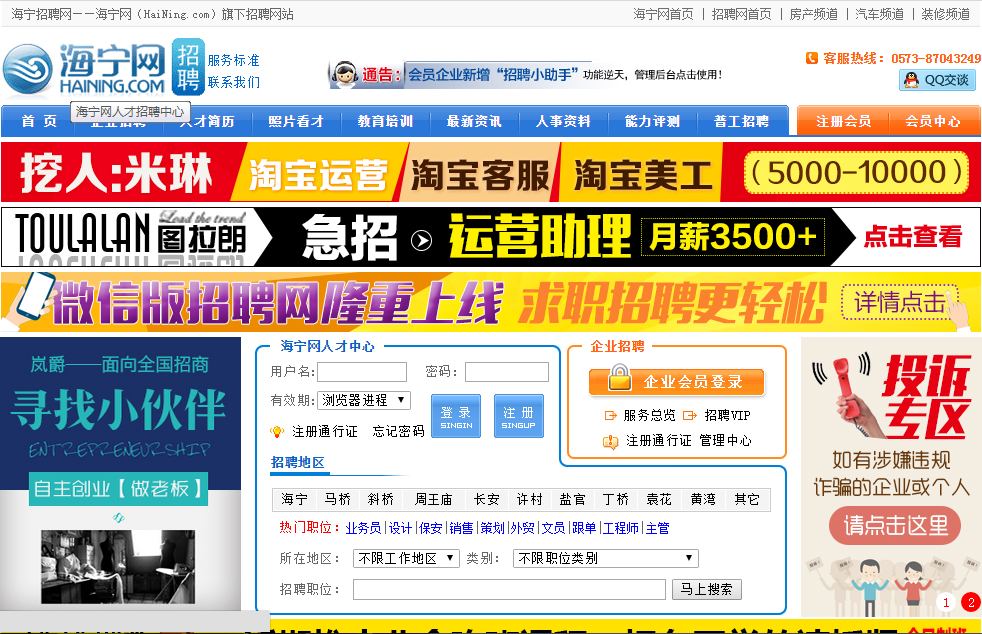Focus the 用户名 input field

click(362, 372)
